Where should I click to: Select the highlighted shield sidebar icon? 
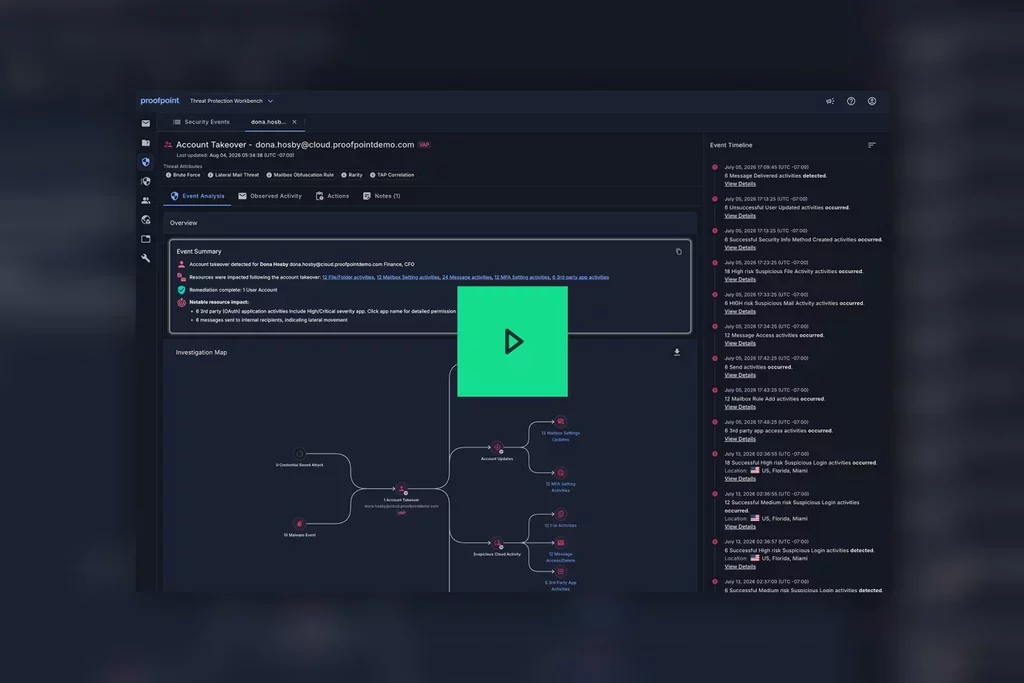tap(146, 162)
